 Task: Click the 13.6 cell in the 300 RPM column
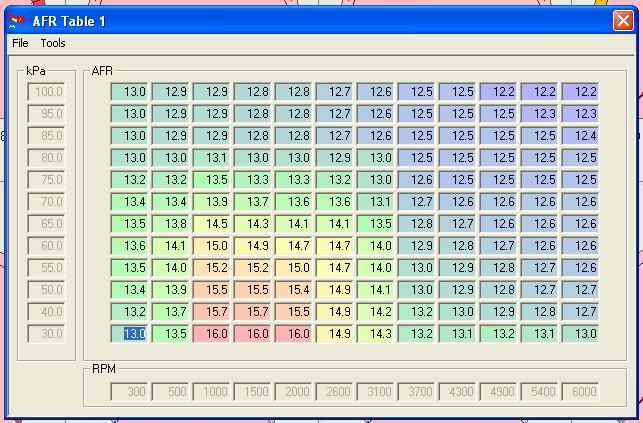(129, 246)
